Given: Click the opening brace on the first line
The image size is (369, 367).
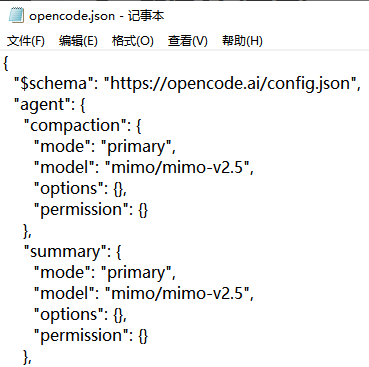Looking at the screenshot, I should [6, 63].
